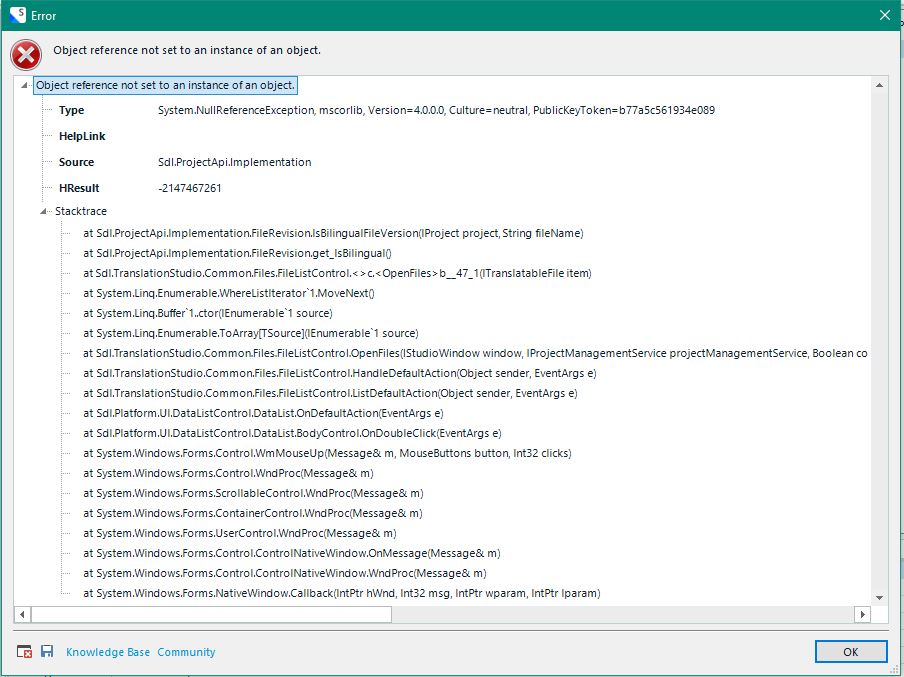The image size is (904, 677).
Task: Select the IsBilingualFileVersion stack trace line
Action: click(x=333, y=233)
